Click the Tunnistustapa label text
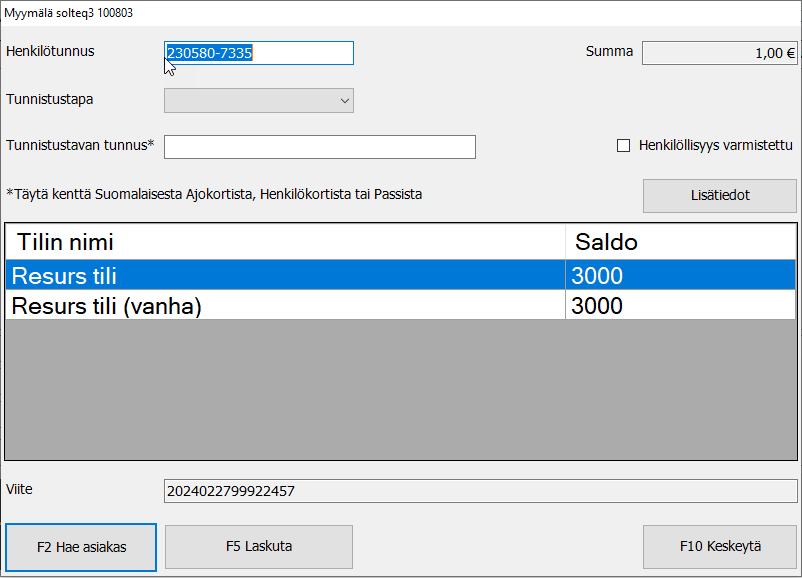 coord(50,99)
